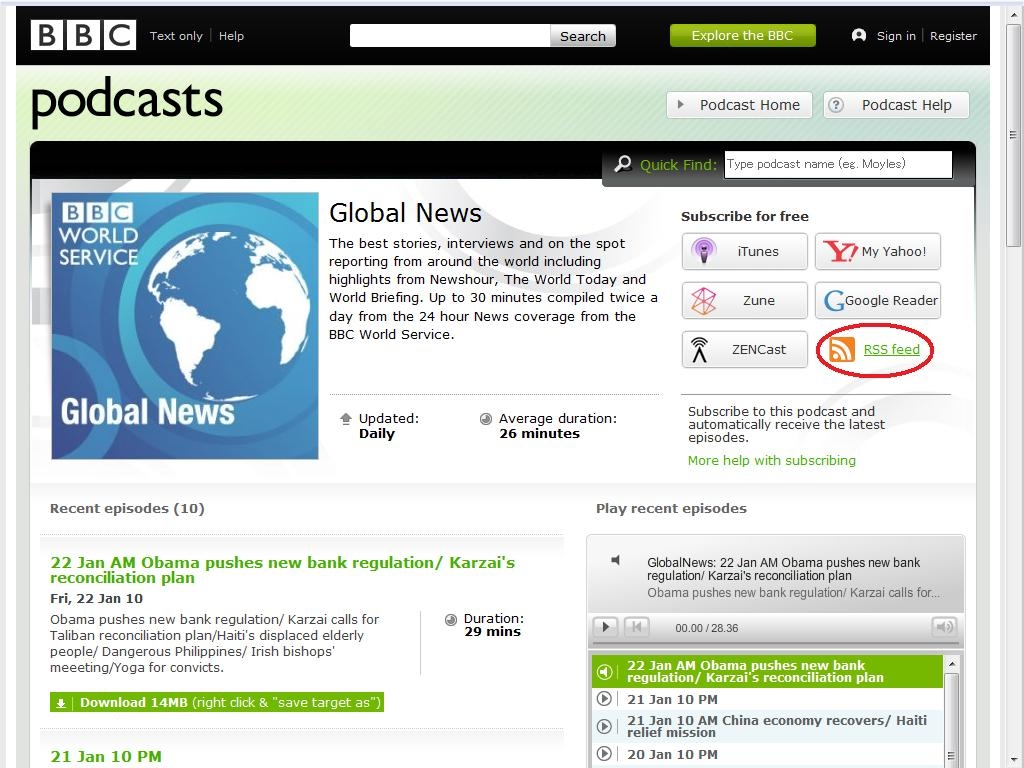Click the orange RSS feed icon
1024x768 pixels.
pyautogui.click(x=841, y=349)
